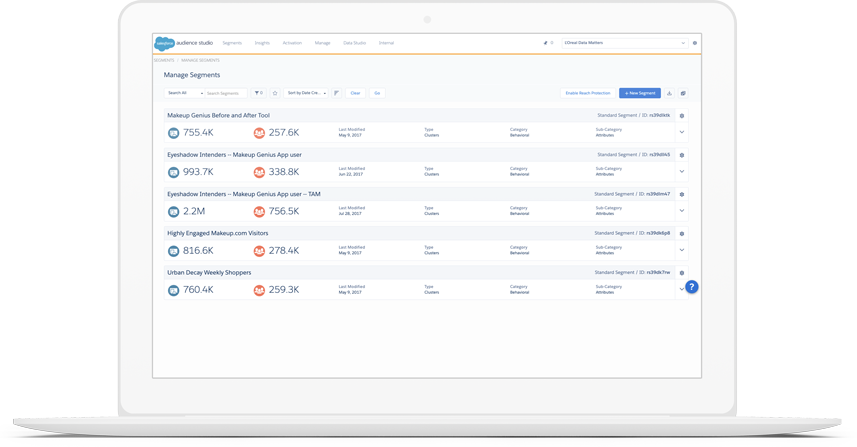Click the download segments icon
Image resolution: width=857 pixels, height=447 pixels.
[669, 93]
